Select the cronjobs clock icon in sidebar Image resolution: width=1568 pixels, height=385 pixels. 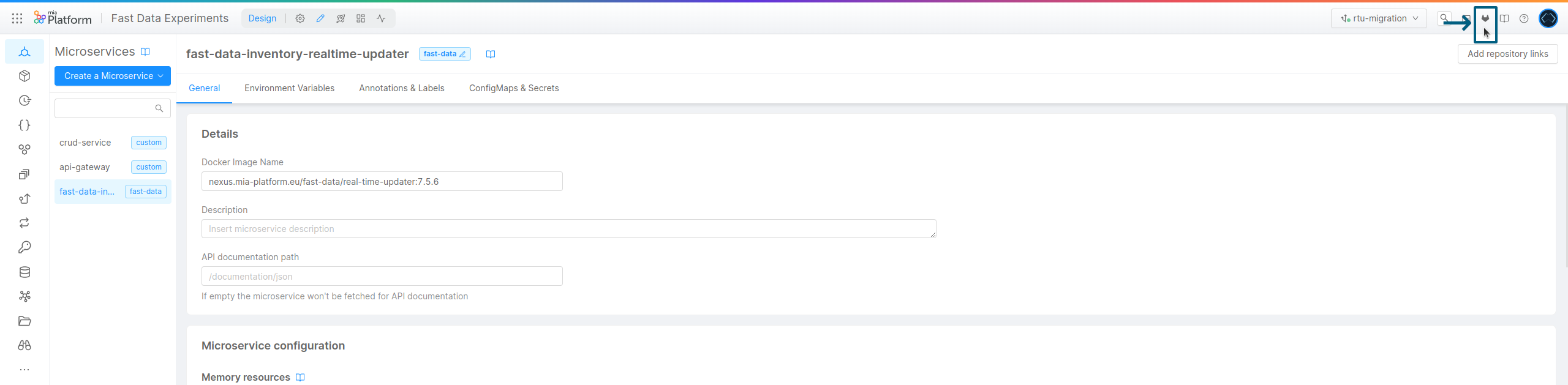tap(24, 100)
